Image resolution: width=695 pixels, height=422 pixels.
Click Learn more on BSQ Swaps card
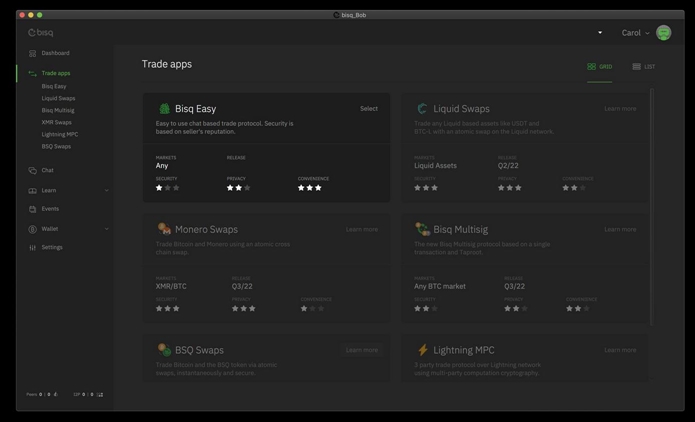[x=362, y=350]
